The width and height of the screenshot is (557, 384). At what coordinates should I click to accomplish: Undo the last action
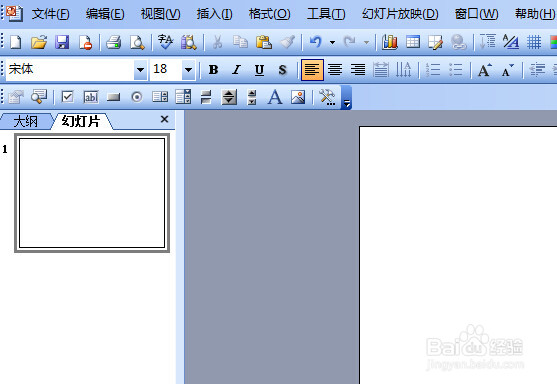[x=315, y=42]
